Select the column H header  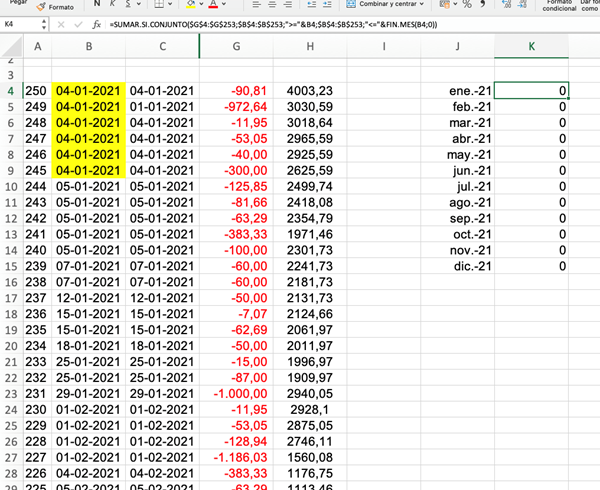310,46
